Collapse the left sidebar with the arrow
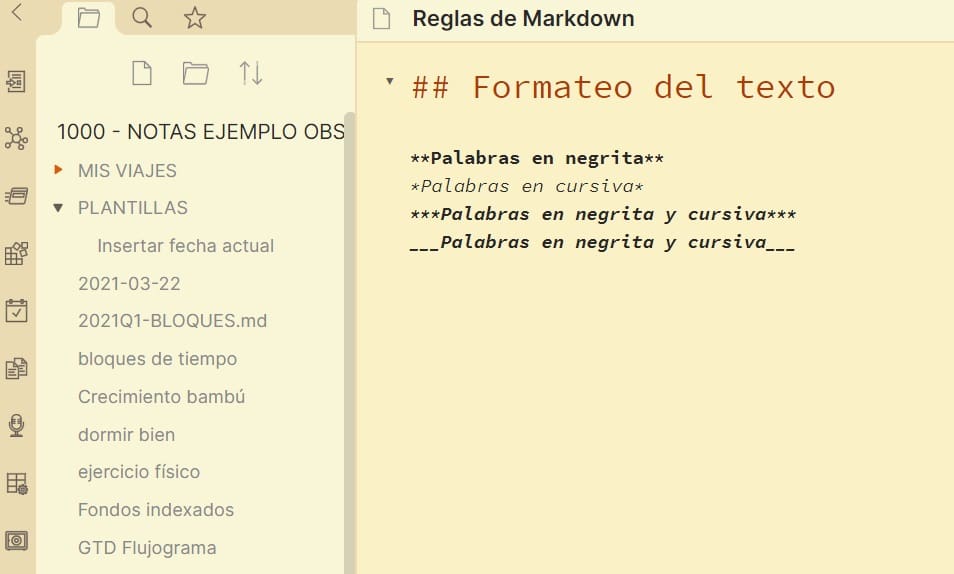 coord(17,12)
